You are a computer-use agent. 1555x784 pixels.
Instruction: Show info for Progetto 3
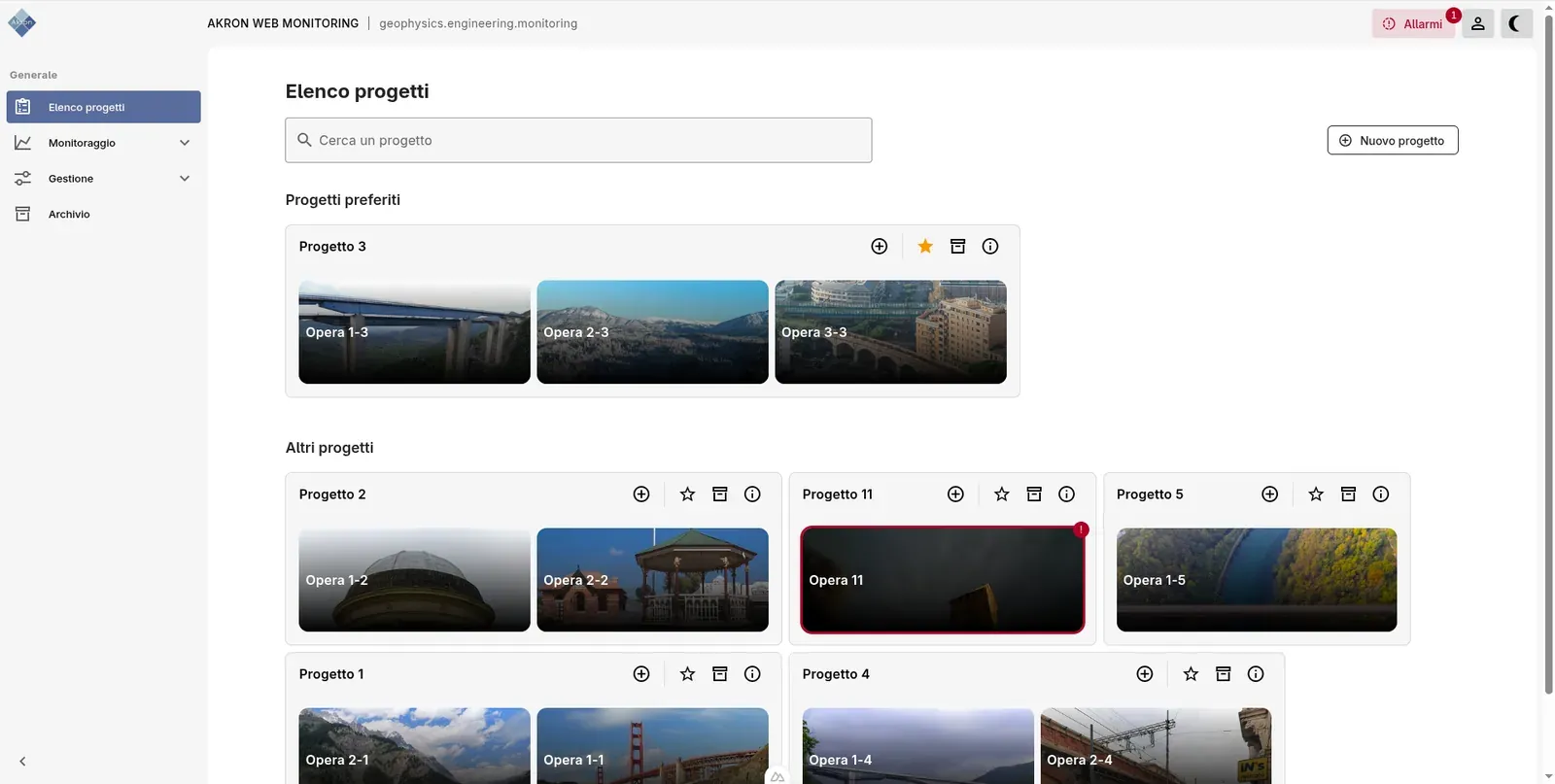tap(990, 247)
